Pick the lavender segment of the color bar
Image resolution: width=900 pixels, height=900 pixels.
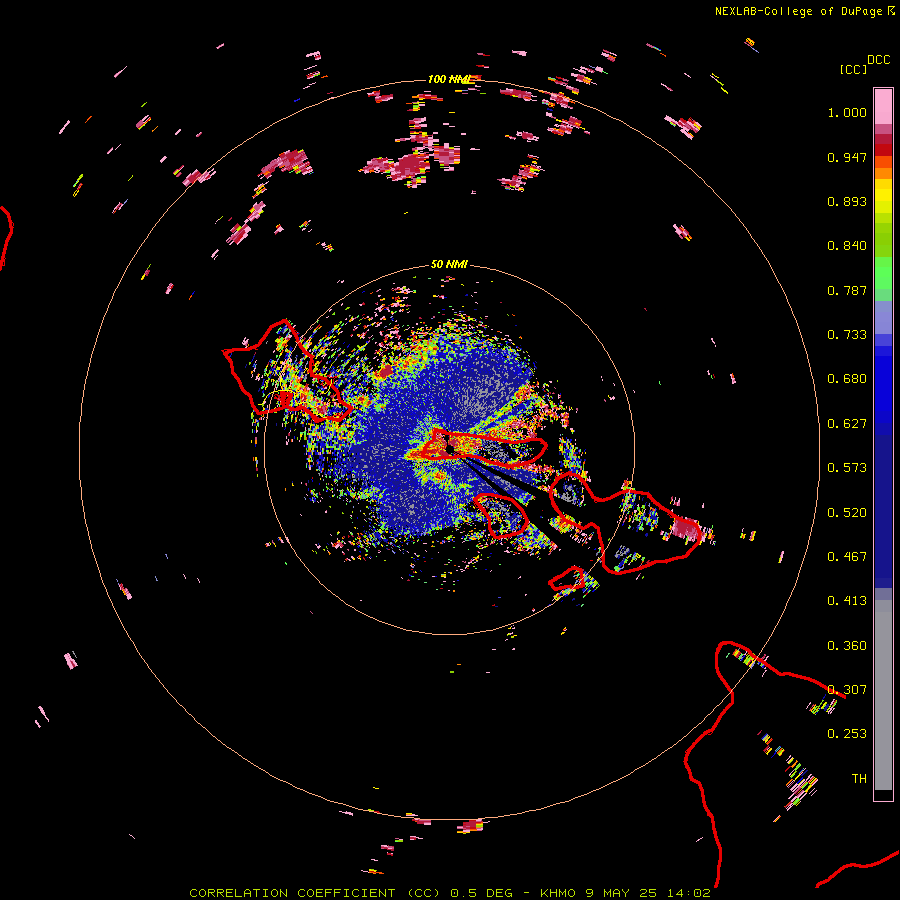[x=883, y=318]
